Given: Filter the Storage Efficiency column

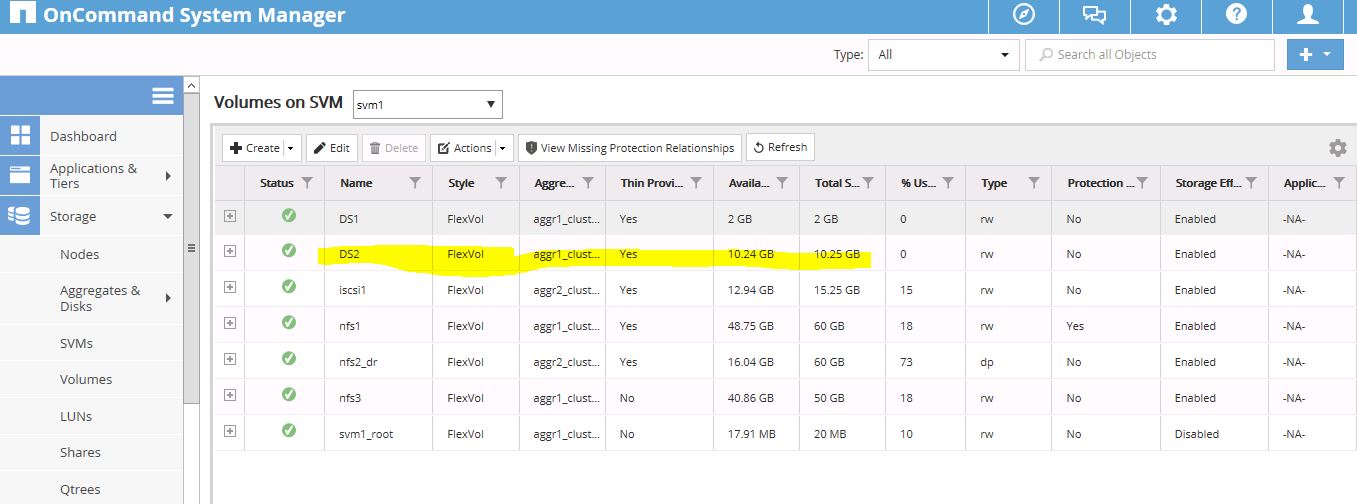Looking at the screenshot, I should 1251,183.
